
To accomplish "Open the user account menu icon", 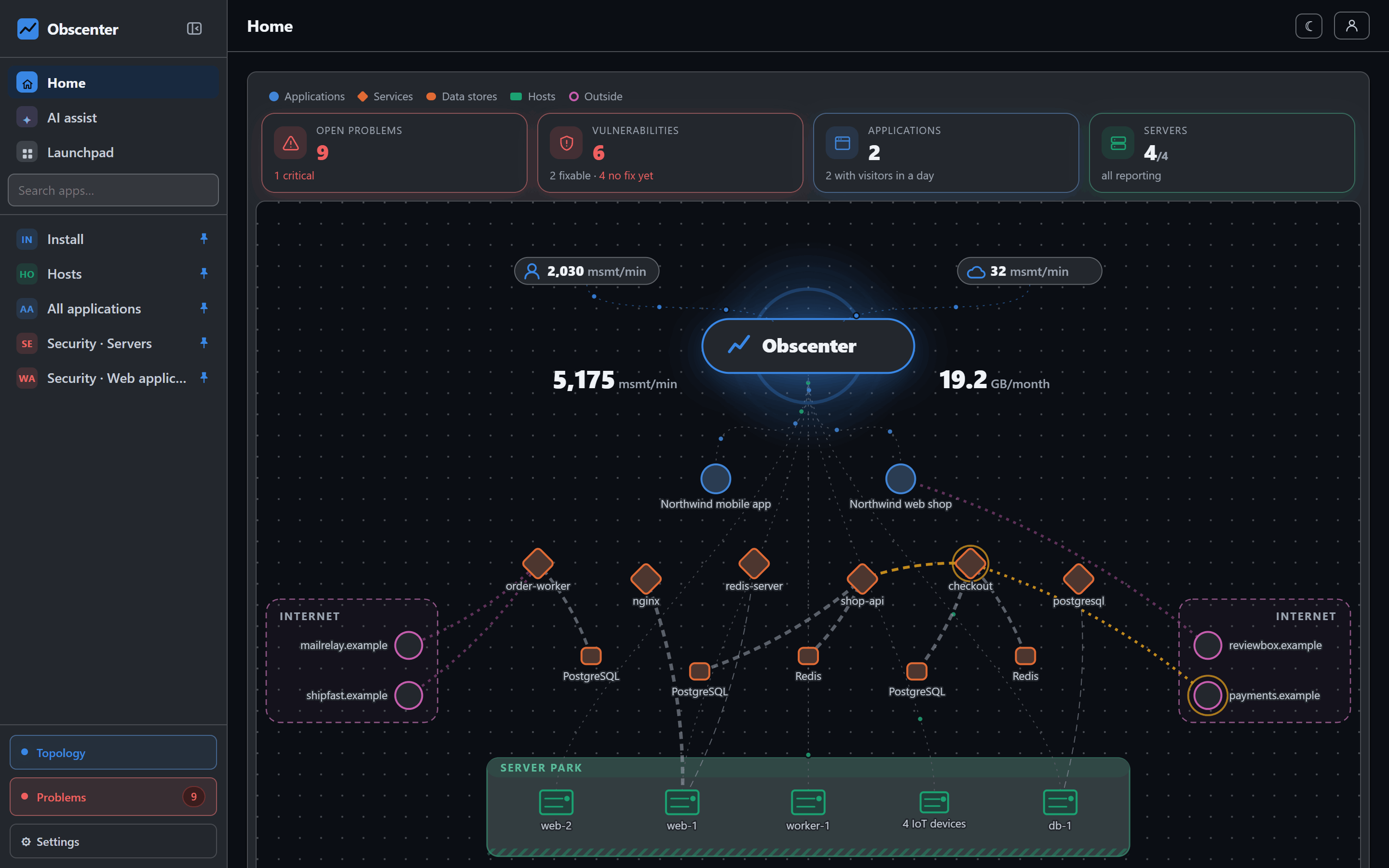I will [1352, 27].
